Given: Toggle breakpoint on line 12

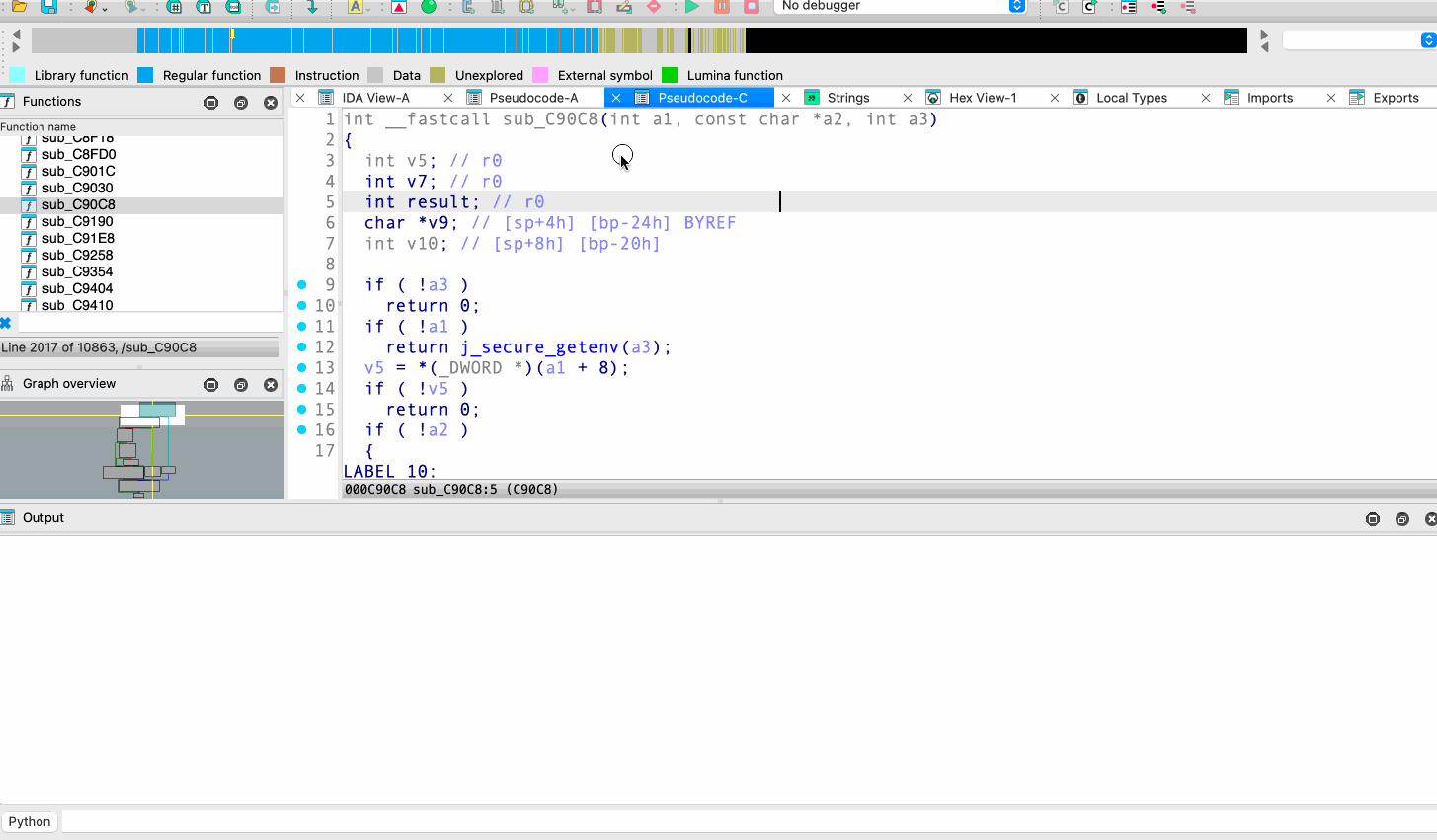Looking at the screenshot, I should tap(302, 346).
